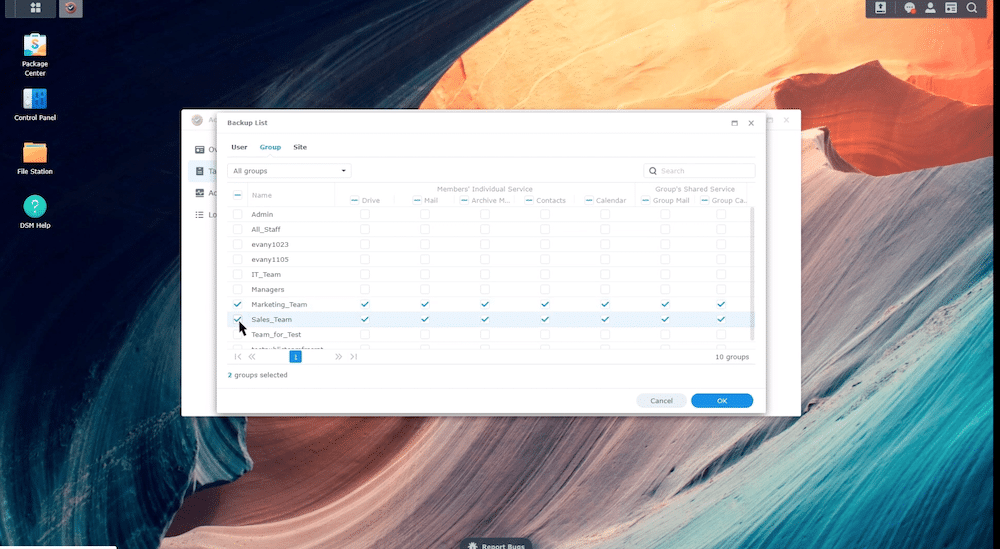Screen dimensions: 1000x549
Task: Open Log icon in background sidebar
Action: click(x=200, y=215)
